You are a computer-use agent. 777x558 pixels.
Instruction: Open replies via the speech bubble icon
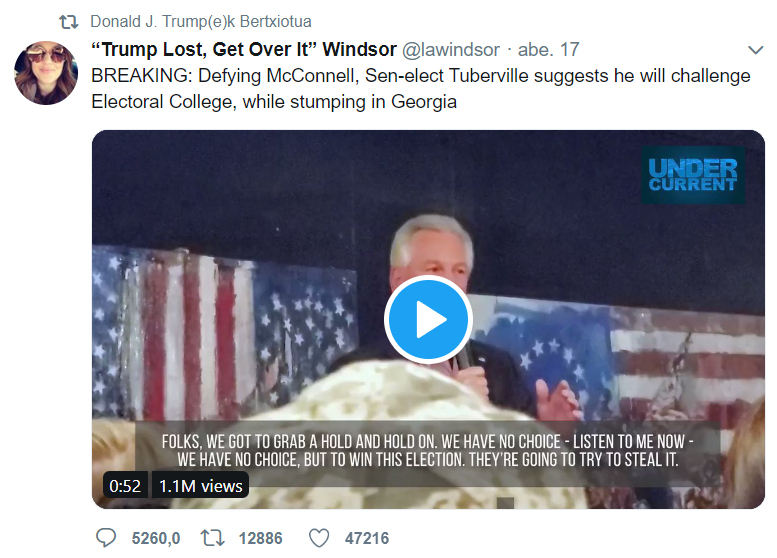click(106, 538)
